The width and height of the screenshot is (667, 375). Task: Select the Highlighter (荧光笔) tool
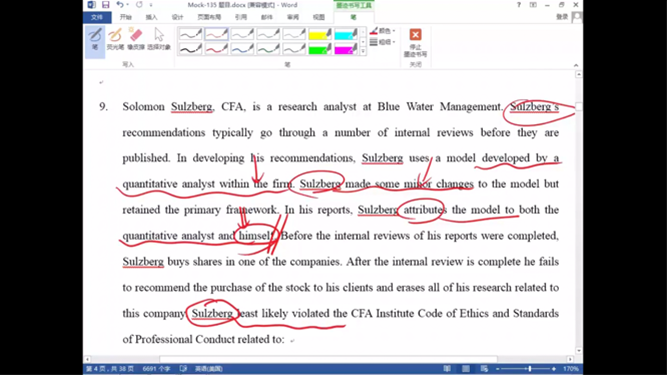(x=115, y=40)
